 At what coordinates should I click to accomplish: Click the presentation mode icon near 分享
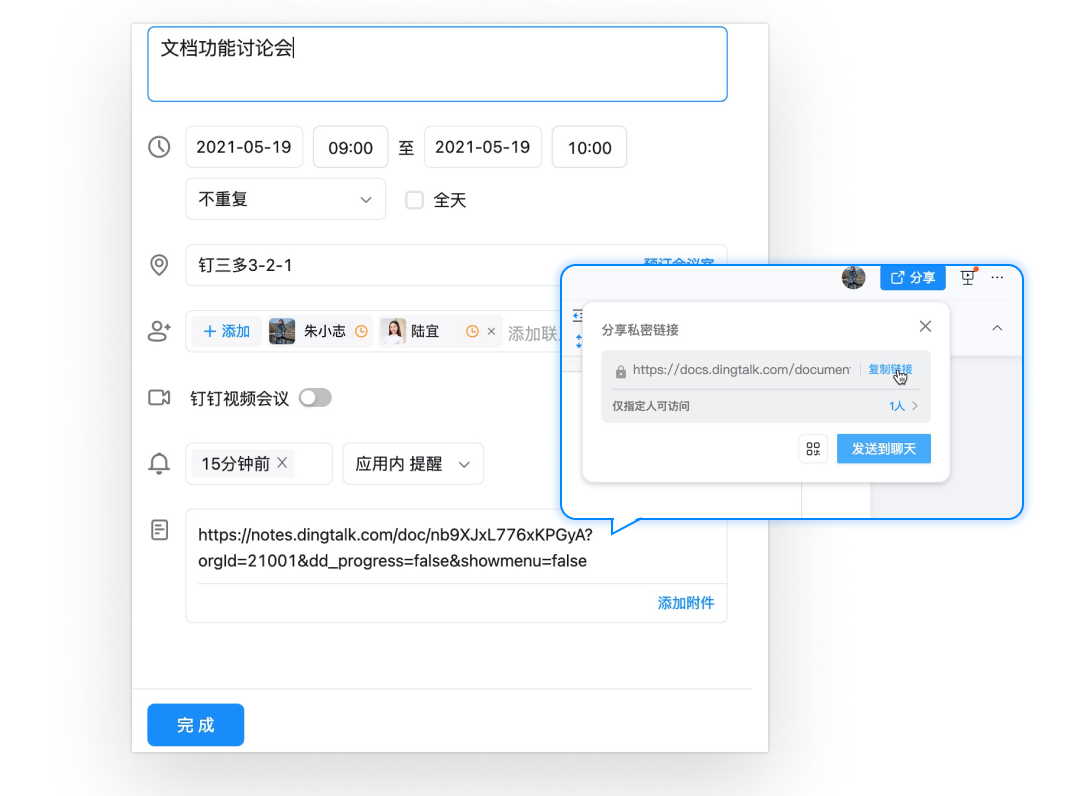966,277
